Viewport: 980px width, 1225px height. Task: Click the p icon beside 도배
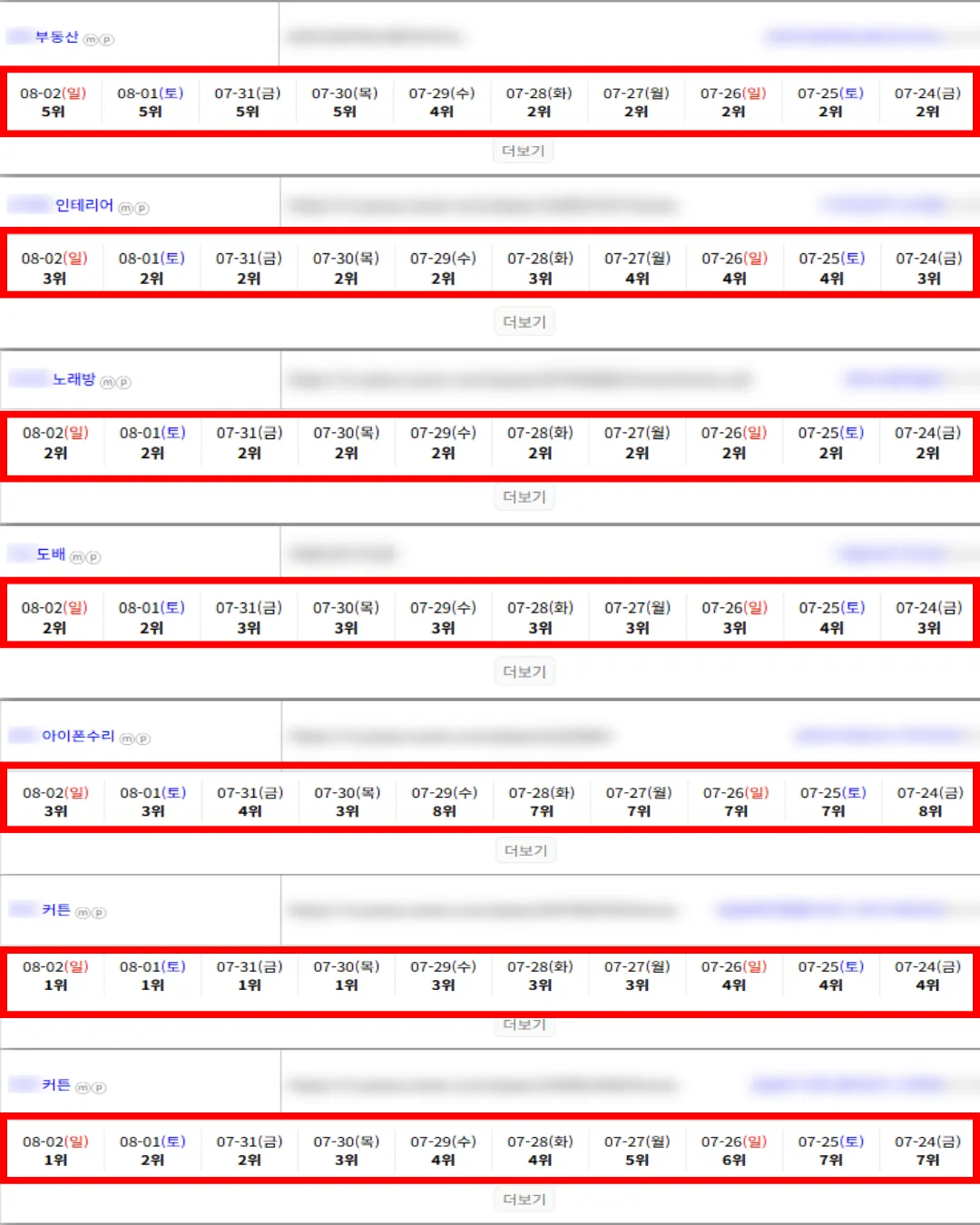click(x=93, y=557)
